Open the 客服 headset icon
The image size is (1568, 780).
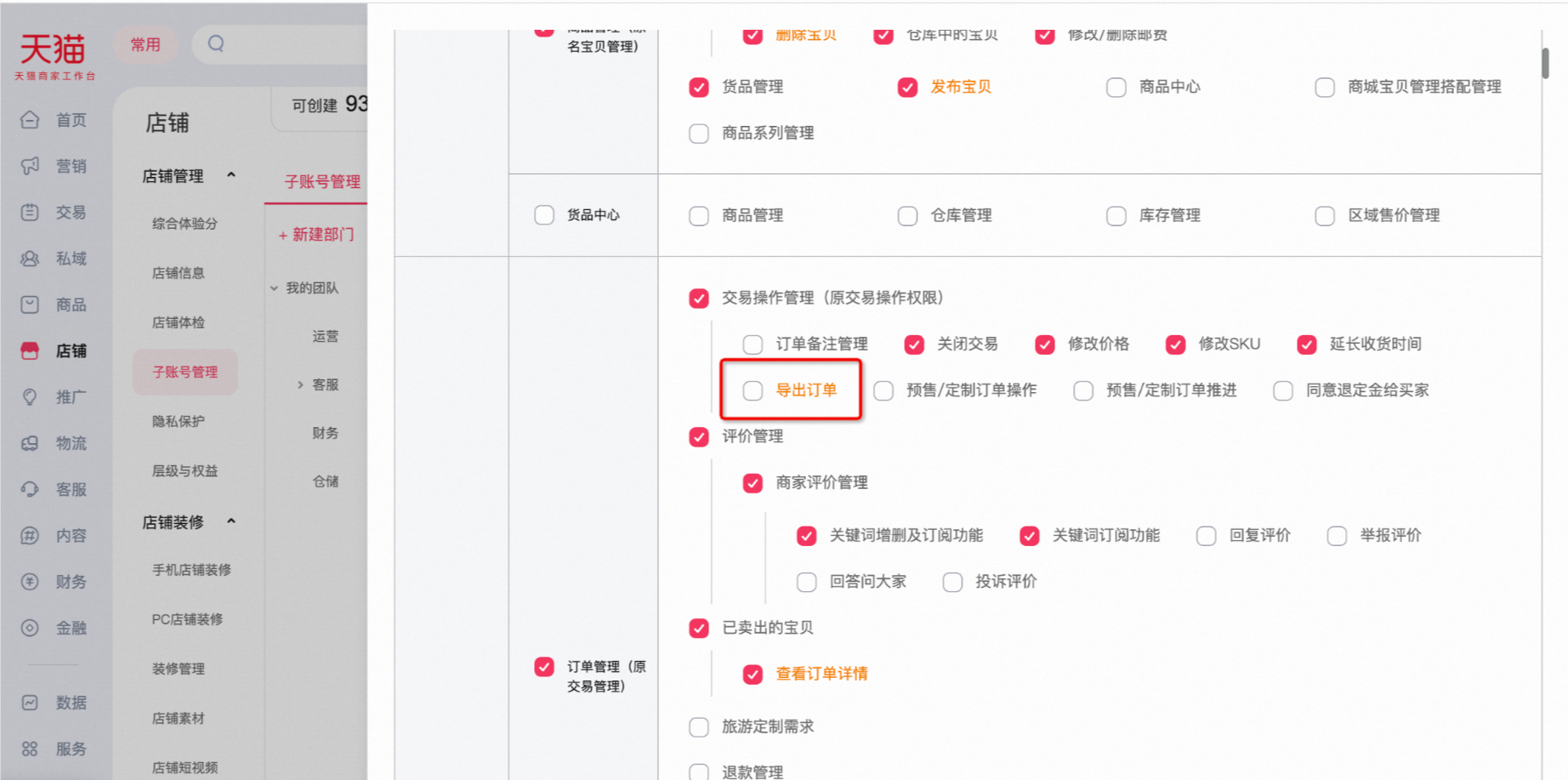coord(30,489)
